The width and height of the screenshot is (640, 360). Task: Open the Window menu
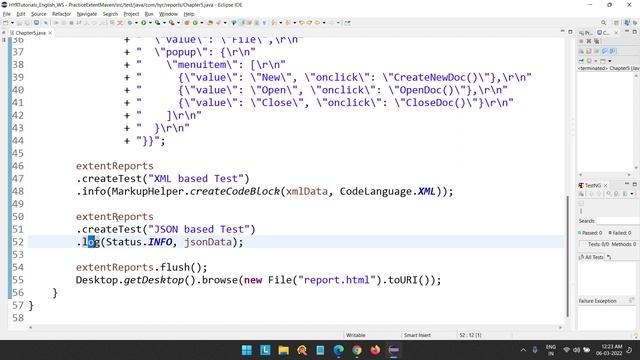pos(168,14)
